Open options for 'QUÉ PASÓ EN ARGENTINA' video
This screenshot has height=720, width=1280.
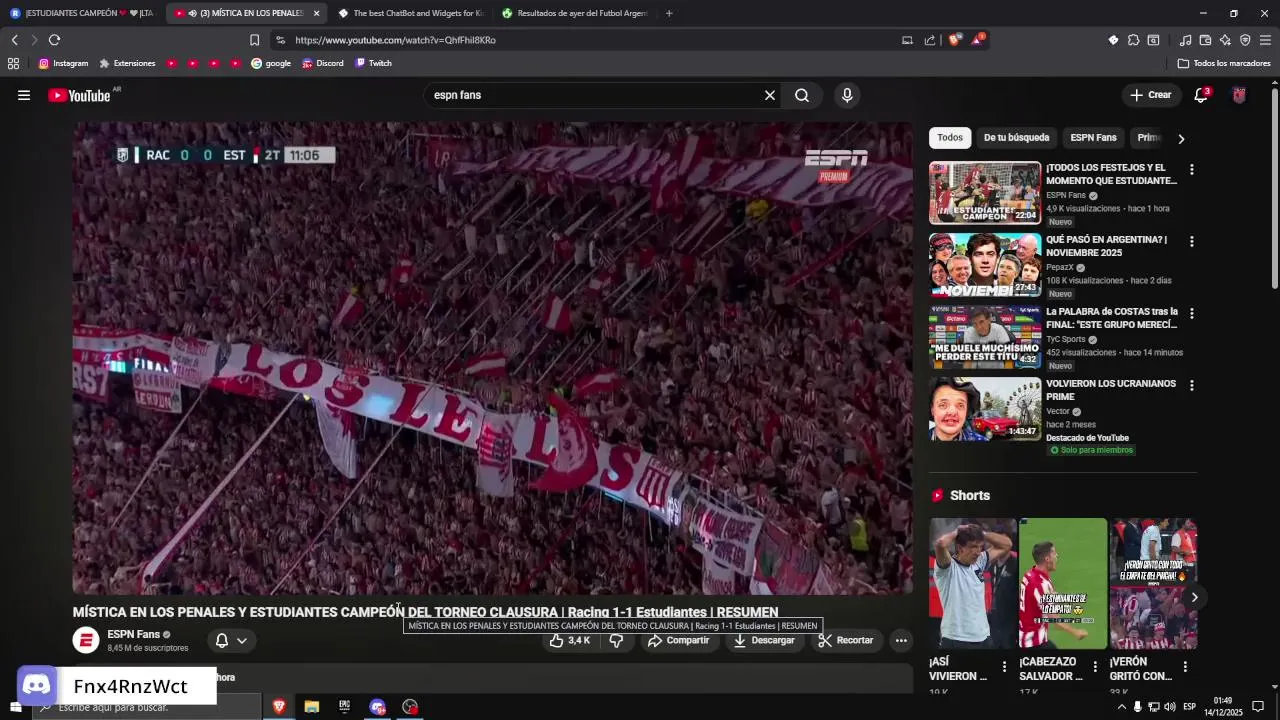tap(1191, 241)
